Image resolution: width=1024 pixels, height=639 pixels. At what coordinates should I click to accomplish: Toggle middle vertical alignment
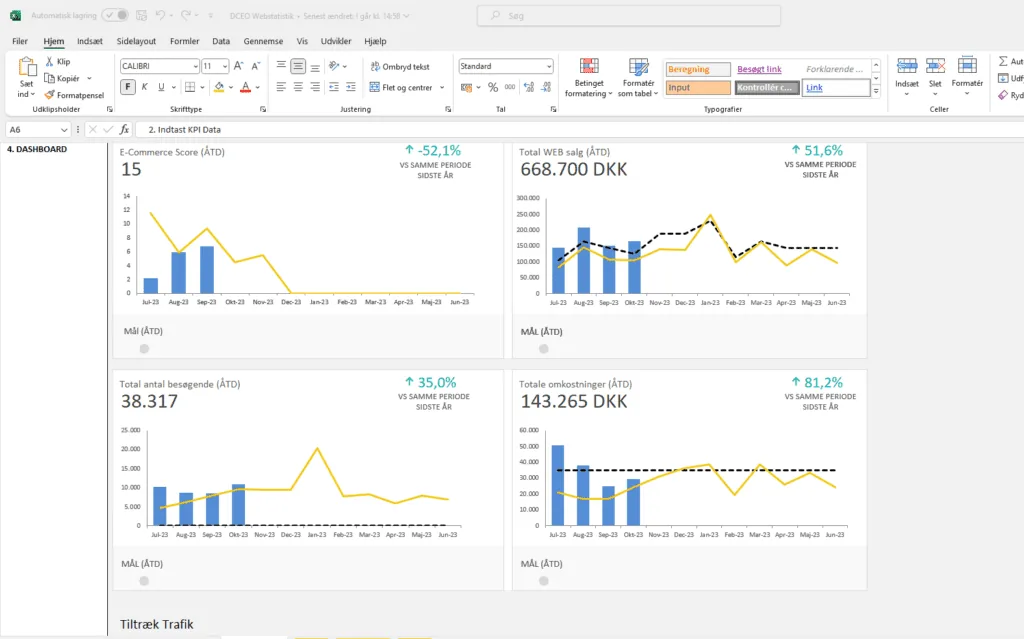click(298, 66)
